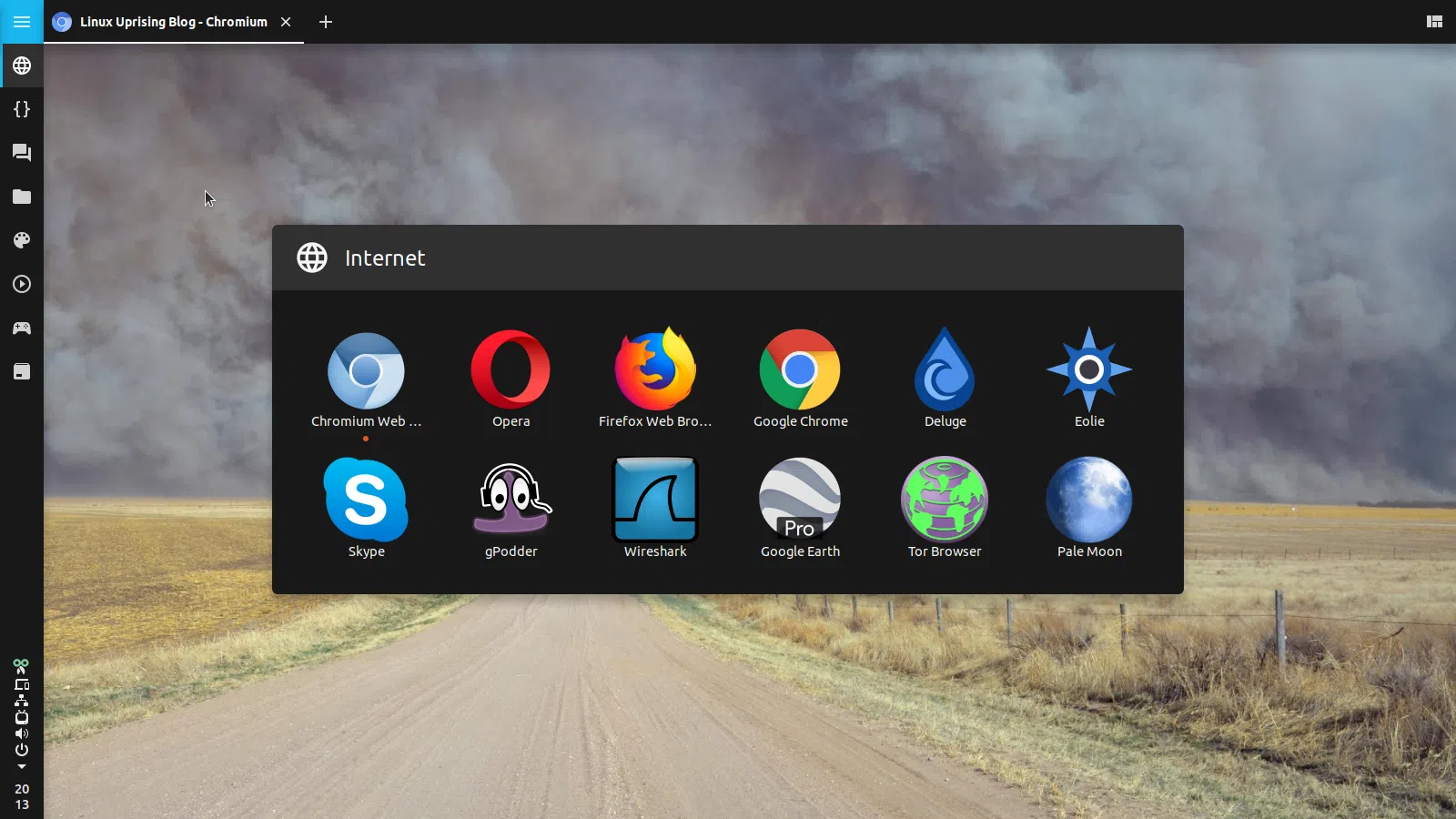Open Firefox Web Browser

coord(654,370)
